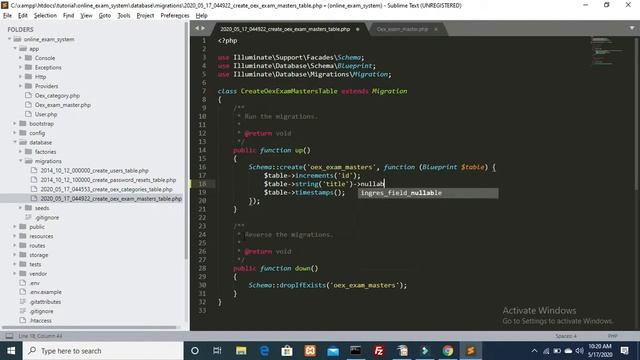640x360 pixels.
Task: Click the unsaved dot on the active tab
Action: [x=358, y=29]
